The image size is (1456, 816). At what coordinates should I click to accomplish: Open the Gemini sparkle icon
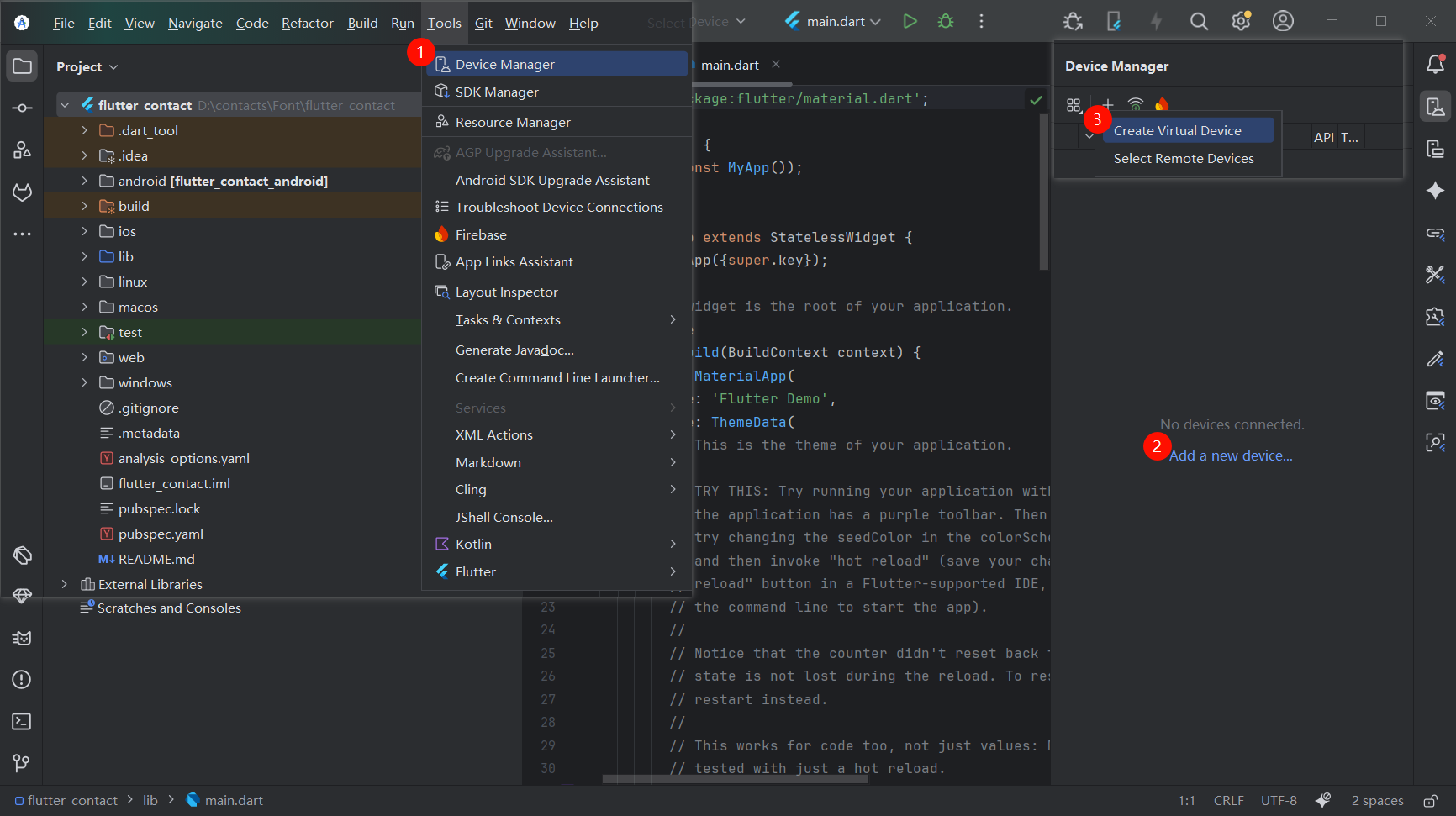click(1435, 191)
